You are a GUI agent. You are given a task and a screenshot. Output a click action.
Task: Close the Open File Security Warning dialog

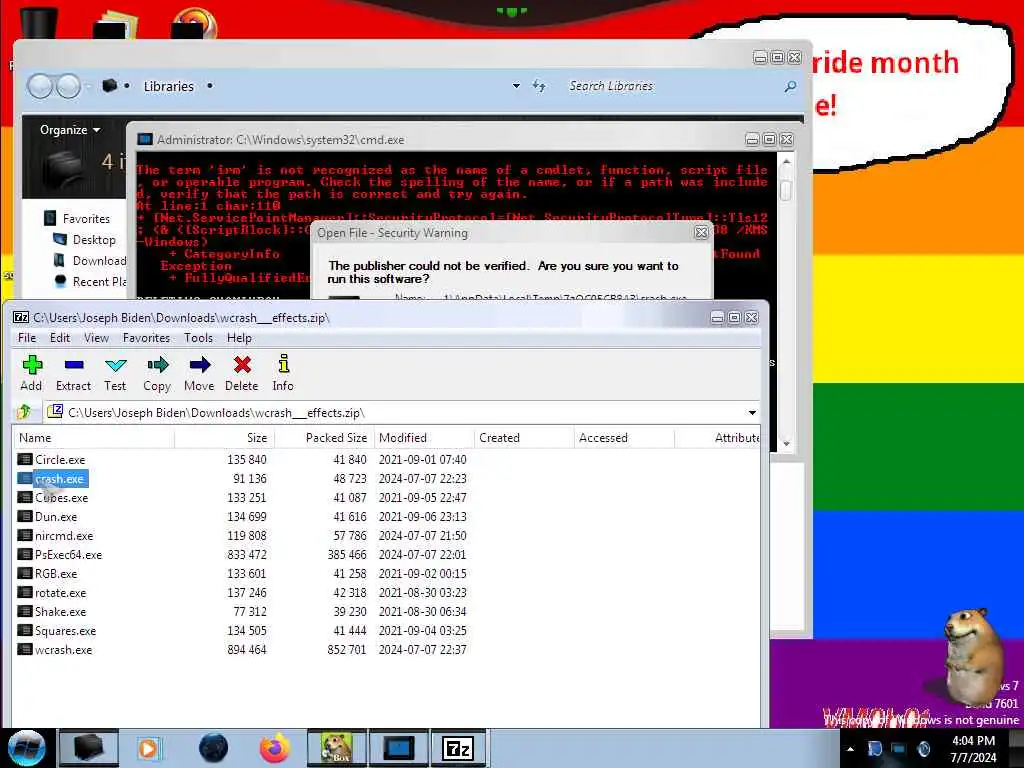click(x=701, y=232)
